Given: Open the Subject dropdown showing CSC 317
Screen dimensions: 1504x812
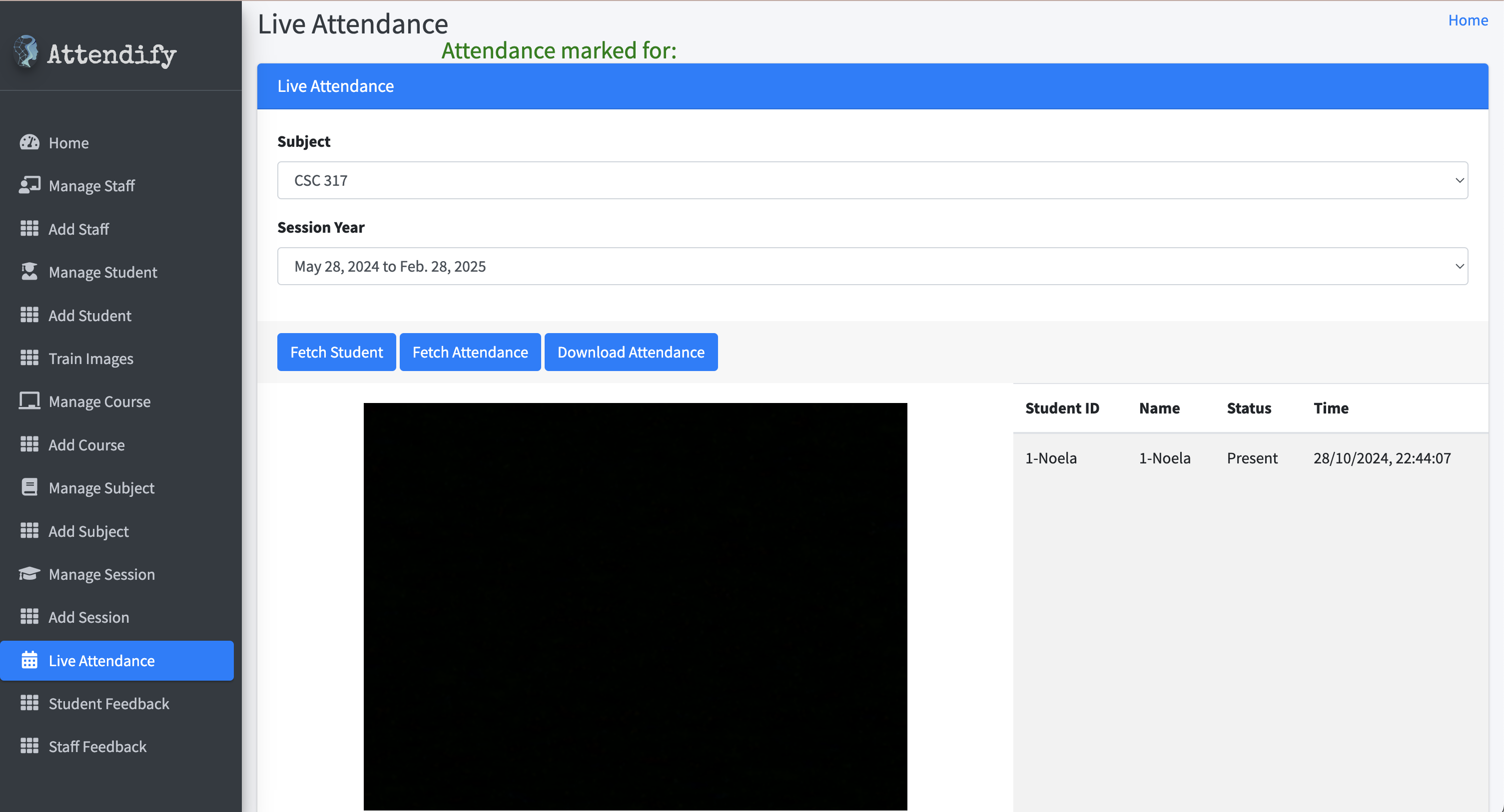Looking at the screenshot, I should pyautogui.click(x=872, y=180).
